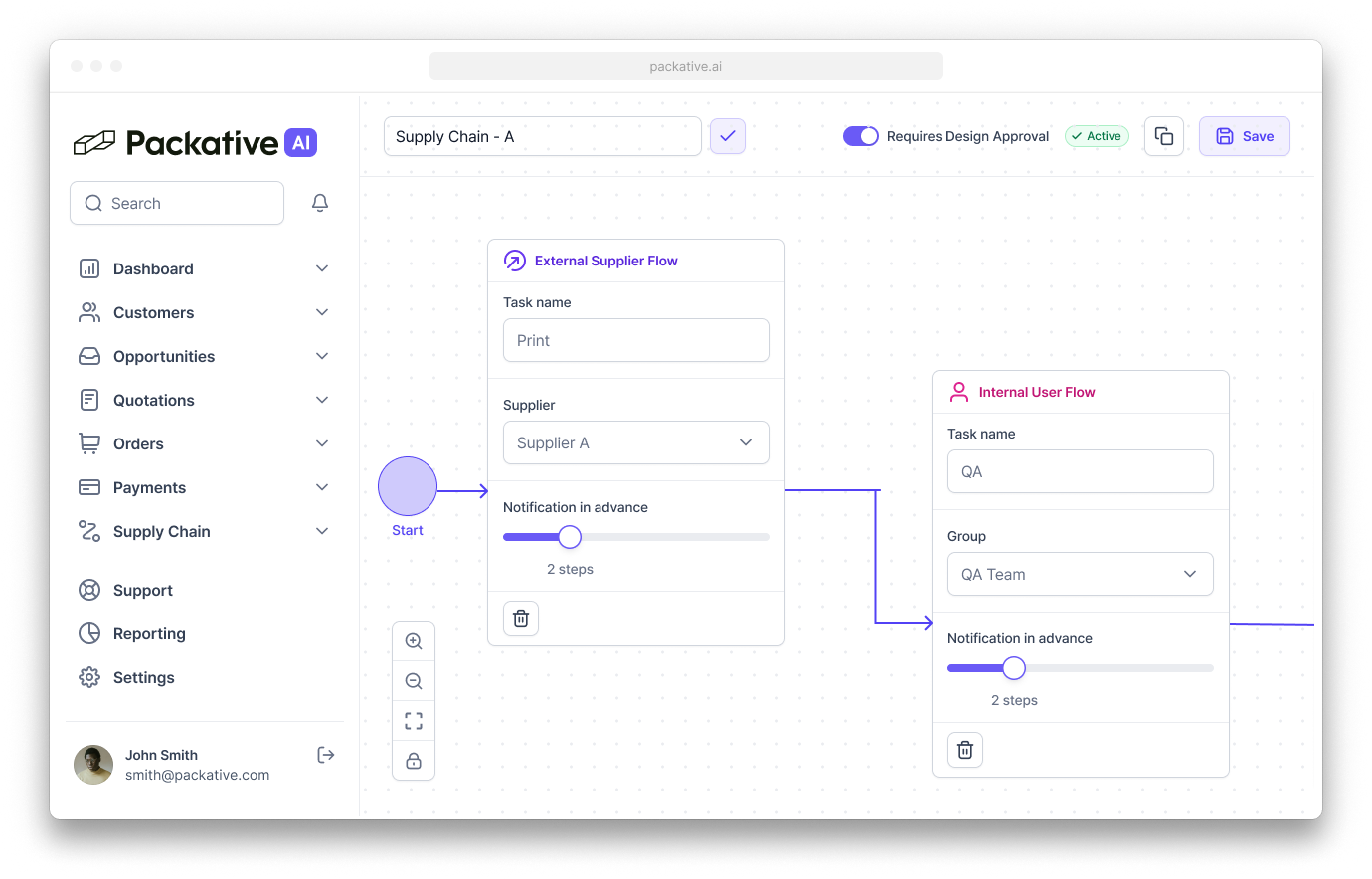The image size is (1372, 879).
Task: Delete the External Supplier Flow card
Action: 521,618
